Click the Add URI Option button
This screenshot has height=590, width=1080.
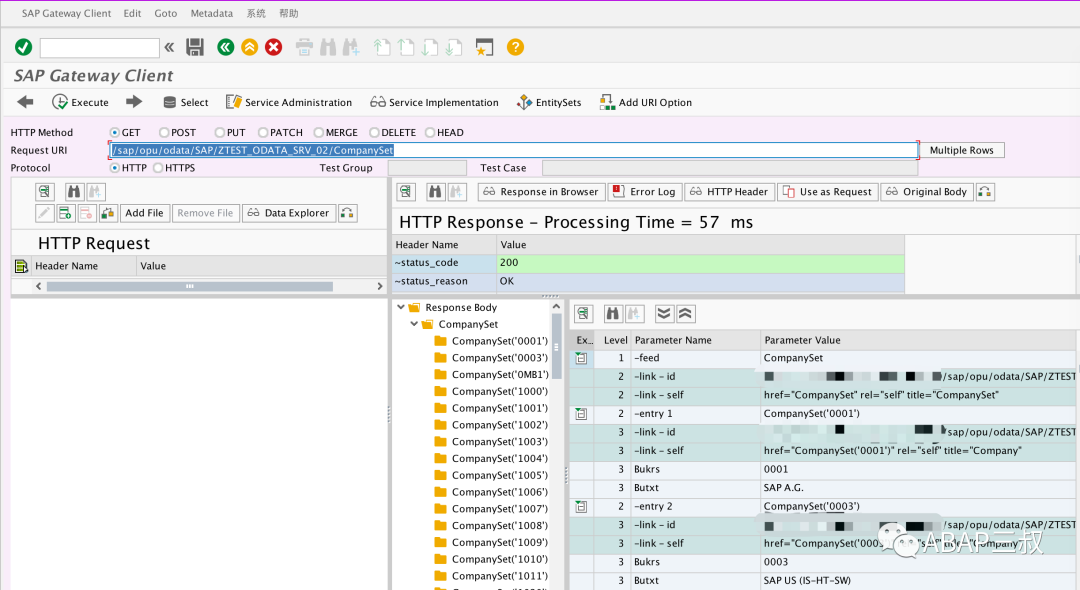[x=646, y=102]
